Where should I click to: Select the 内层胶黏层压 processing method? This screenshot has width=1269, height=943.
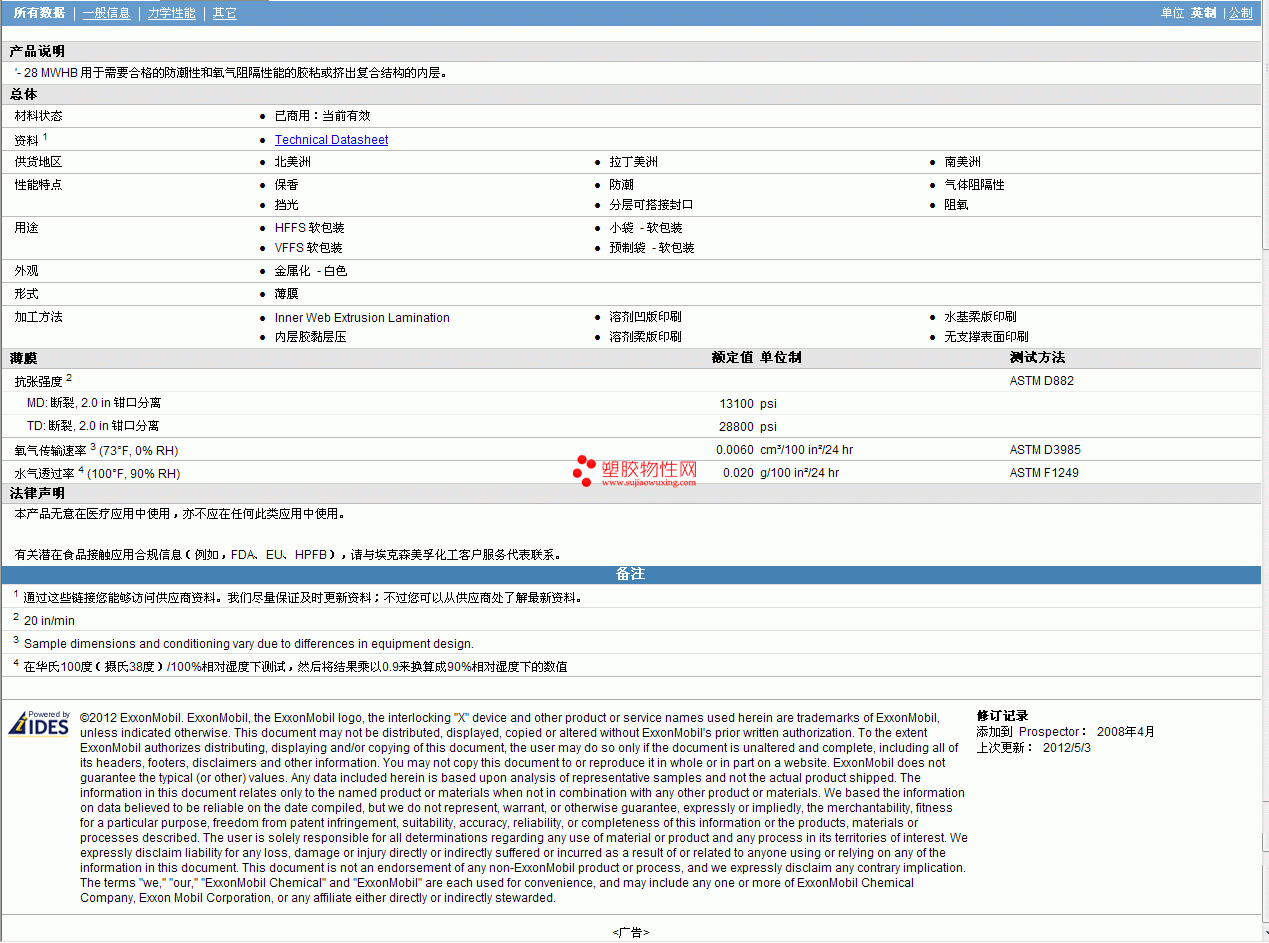tap(311, 337)
